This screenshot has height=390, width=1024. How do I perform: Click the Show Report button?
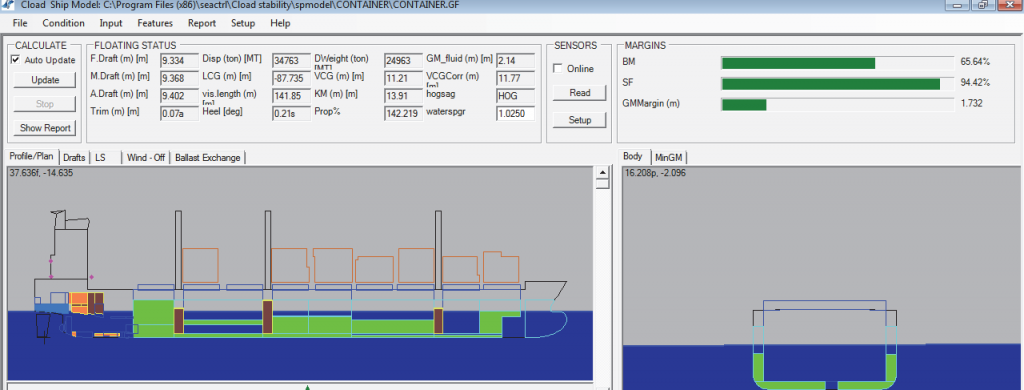(x=45, y=128)
